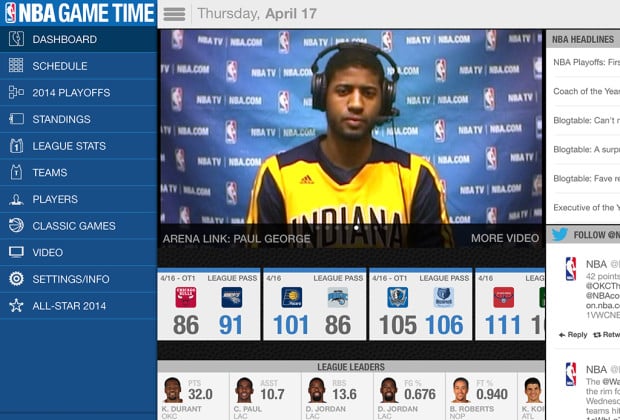Select C. Paul assists leader card
Viewport: 620px width, 420px height.
click(x=265, y=396)
